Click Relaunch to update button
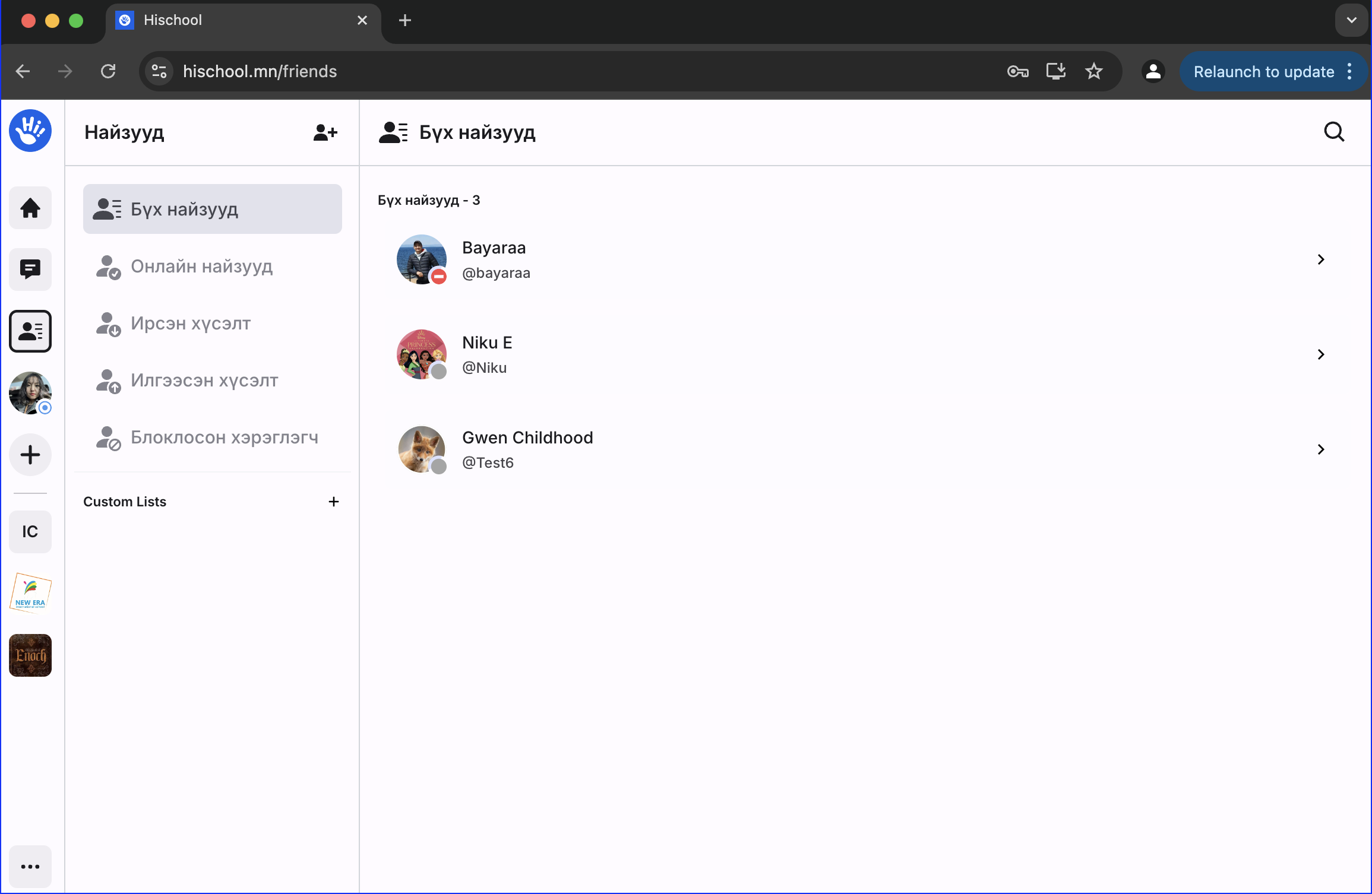The height and width of the screenshot is (894, 1372). click(x=1264, y=72)
